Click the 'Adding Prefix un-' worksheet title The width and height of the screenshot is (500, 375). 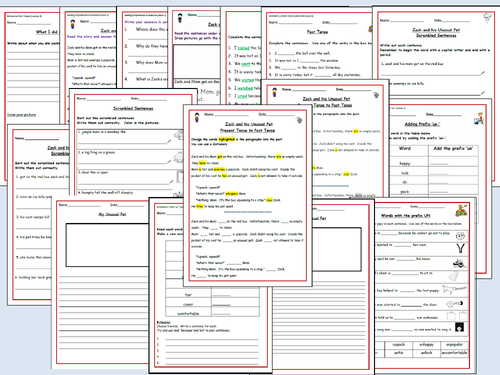pos(422,124)
